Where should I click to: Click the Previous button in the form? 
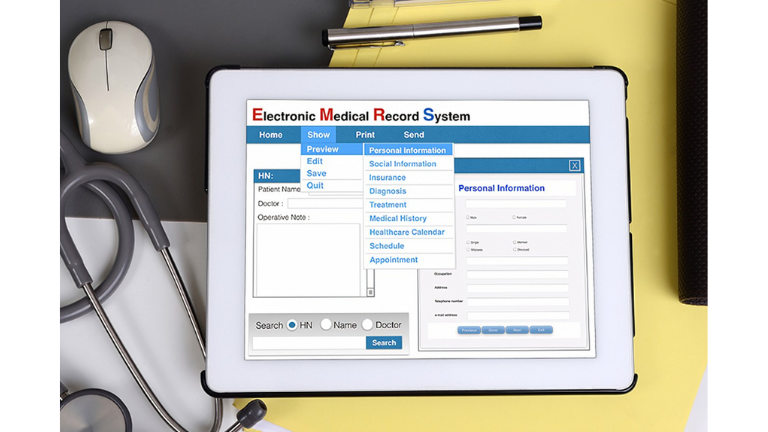coord(468,329)
